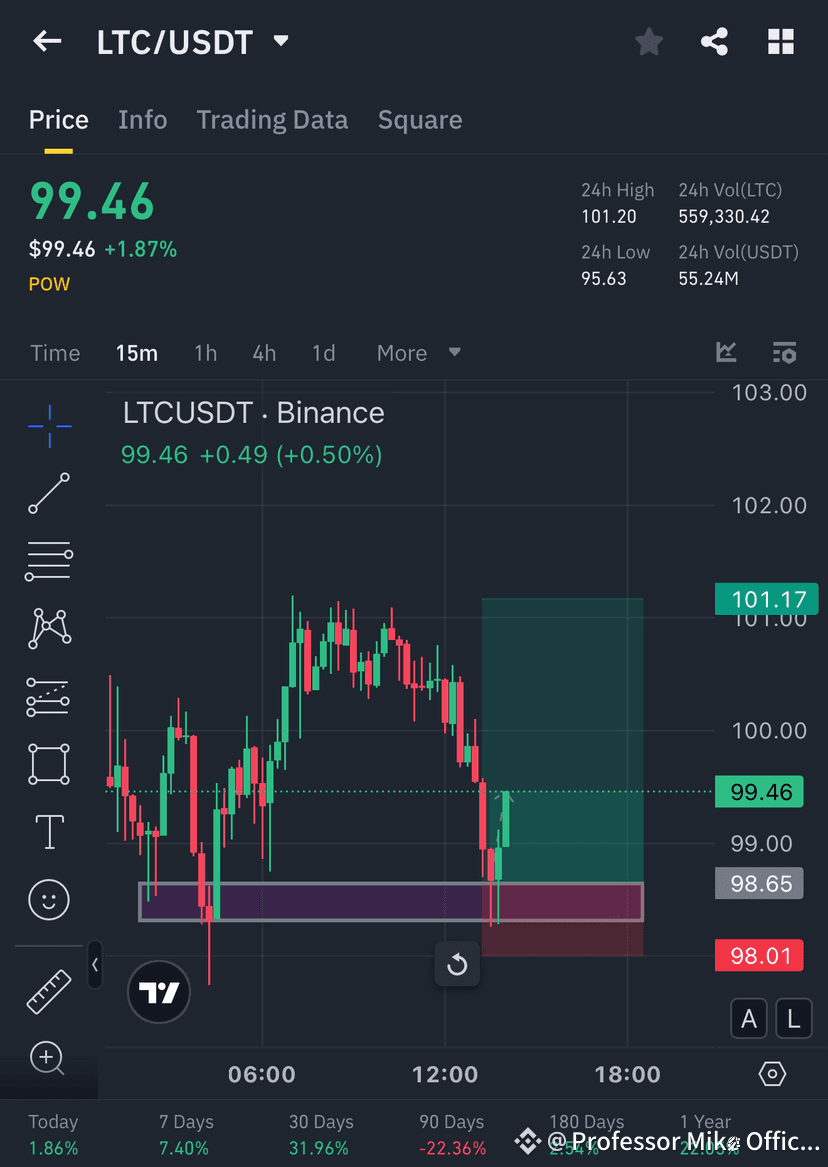The image size is (828, 1167).
Task: Toggle favorite star for LTC/USDT
Action: [x=648, y=41]
